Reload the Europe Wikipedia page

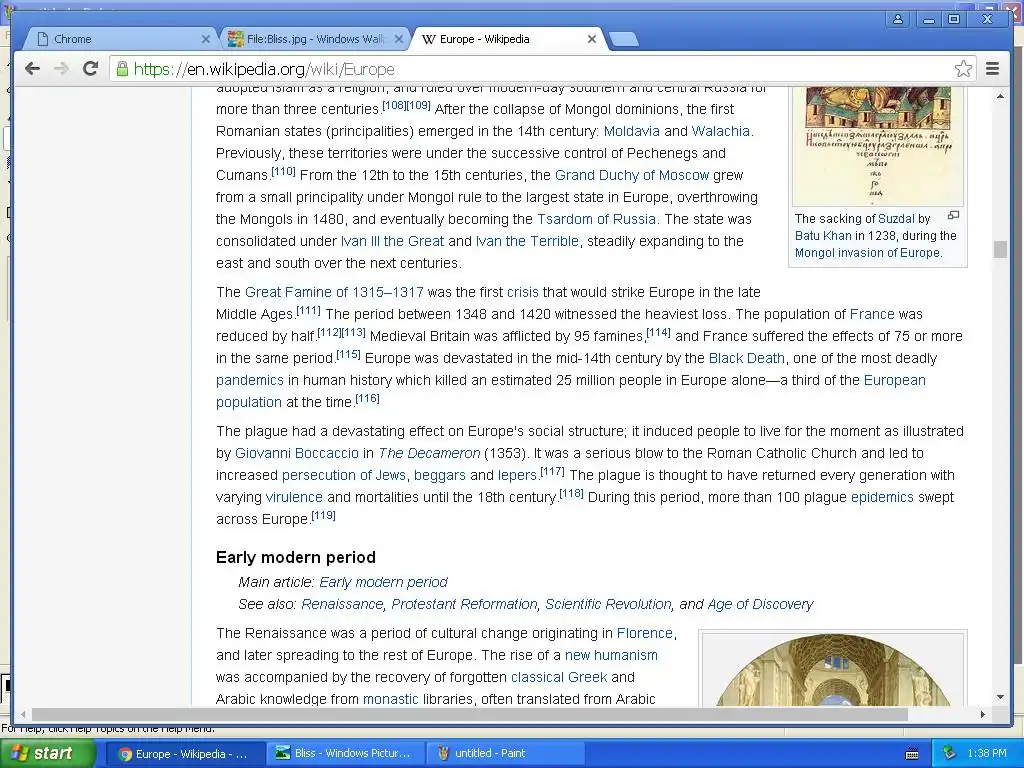coord(90,69)
